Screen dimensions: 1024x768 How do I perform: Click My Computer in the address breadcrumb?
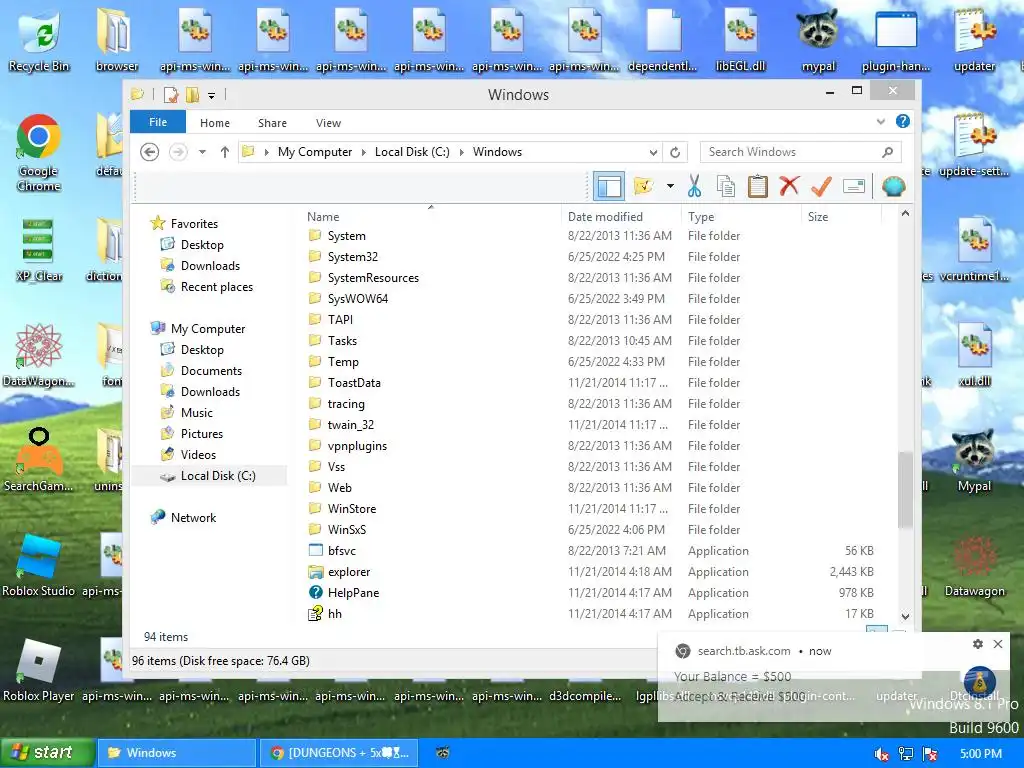tap(315, 152)
